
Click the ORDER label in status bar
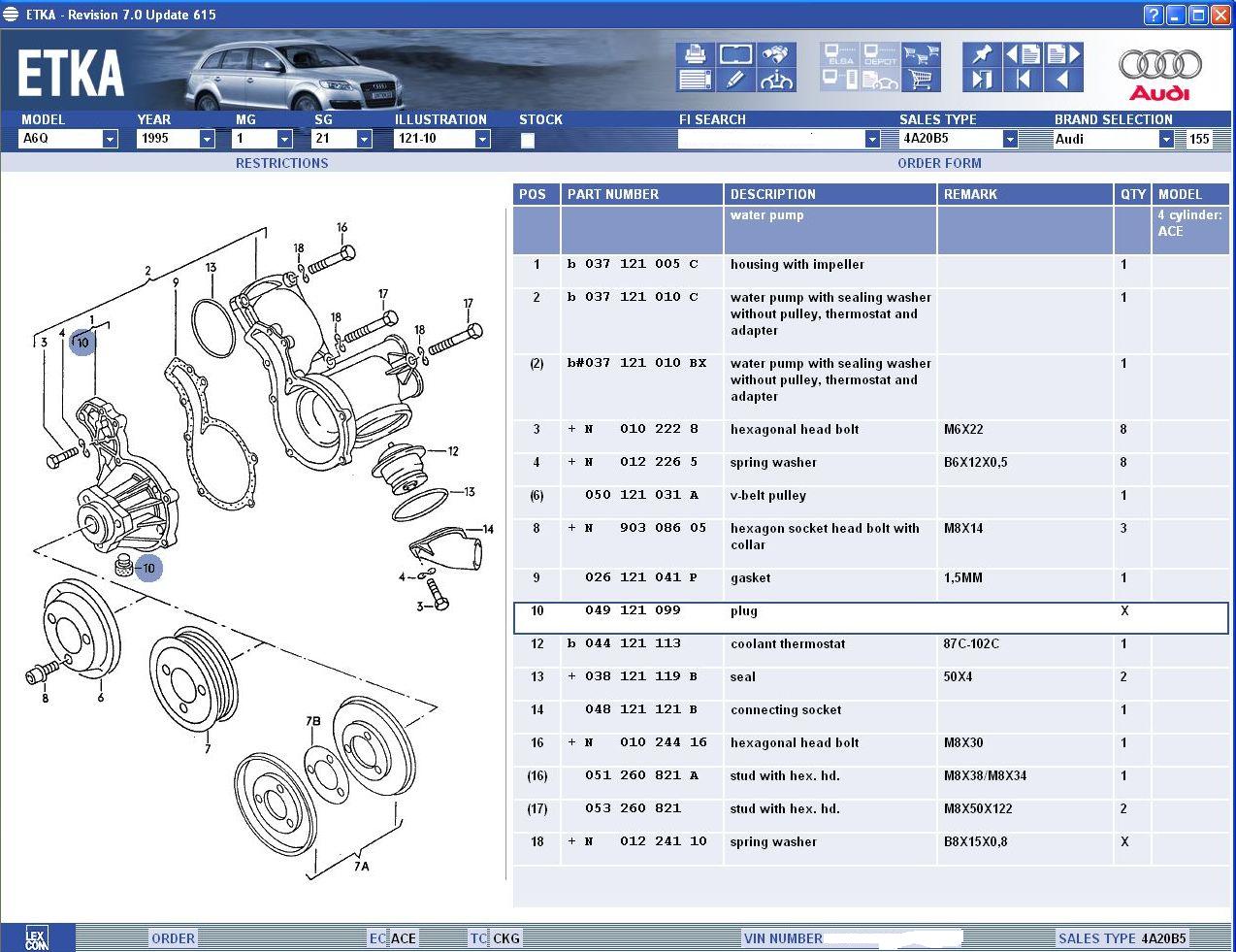pos(174,938)
